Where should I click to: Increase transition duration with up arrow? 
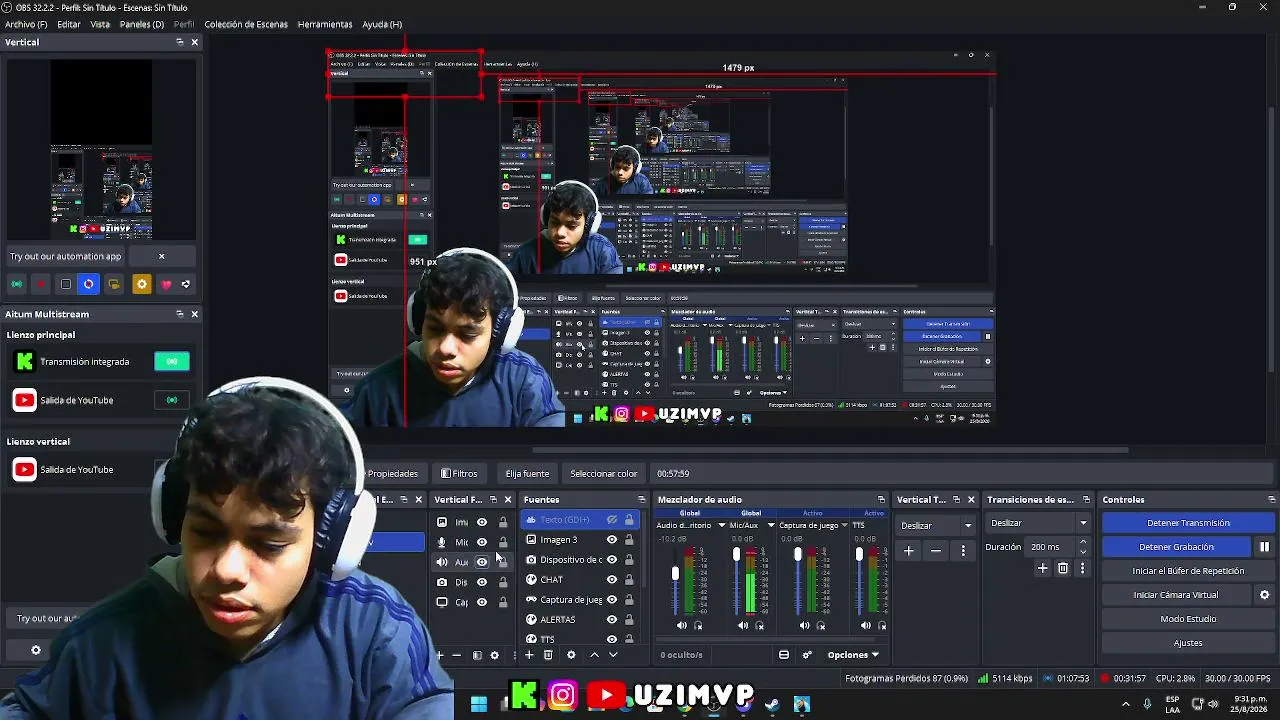coord(1083,543)
